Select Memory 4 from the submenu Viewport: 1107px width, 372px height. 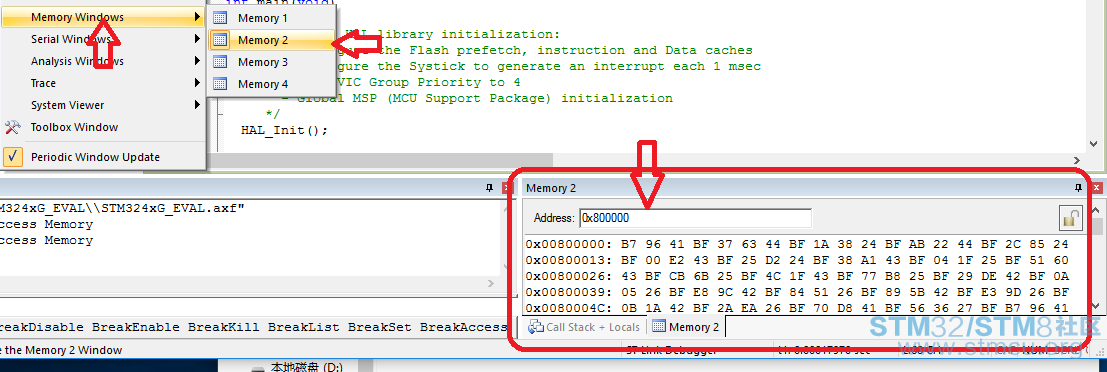[x=271, y=83]
